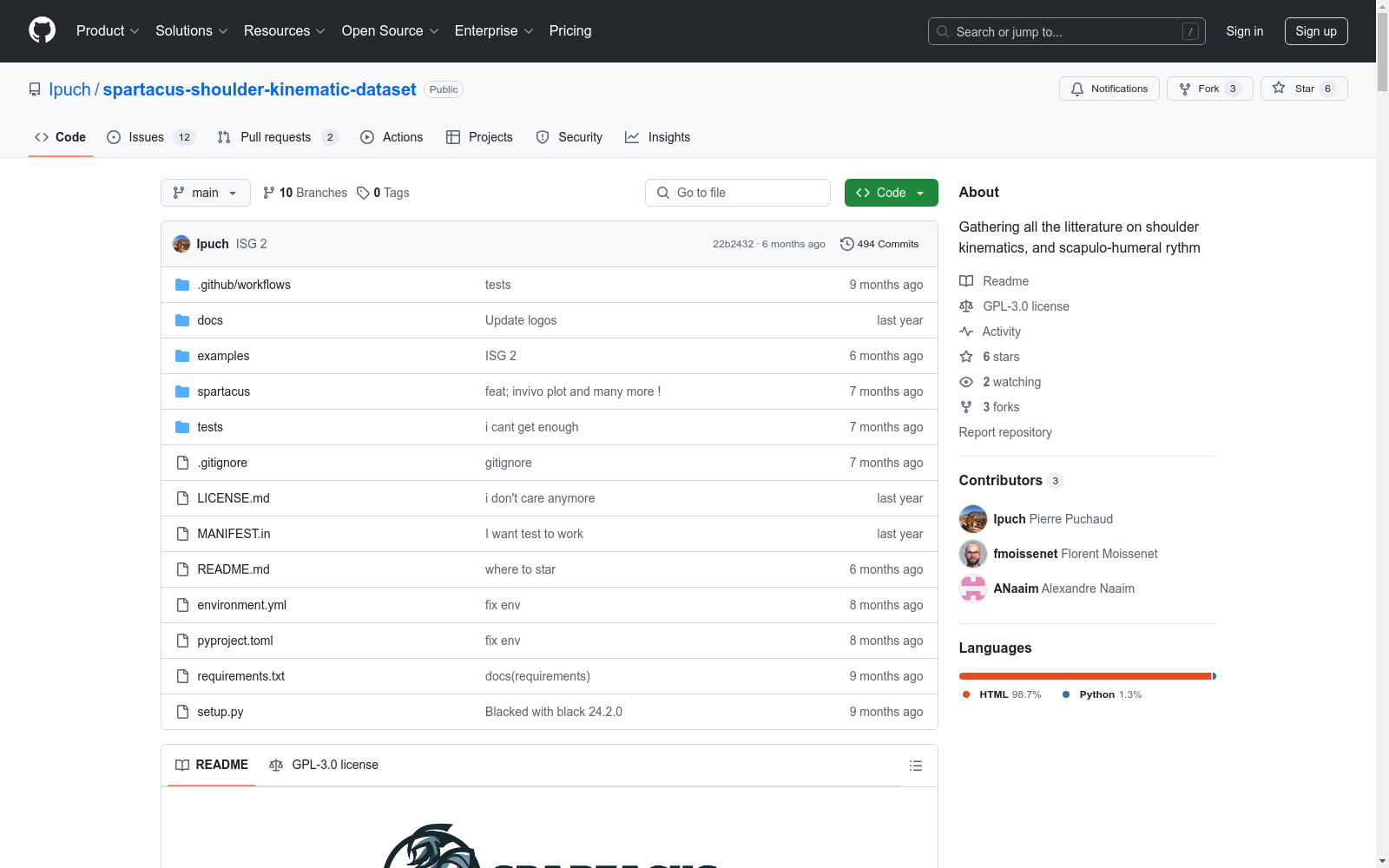Click the spartacus folder icon
Viewport: 1389px width, 868px height.
(x=182, y=391)
